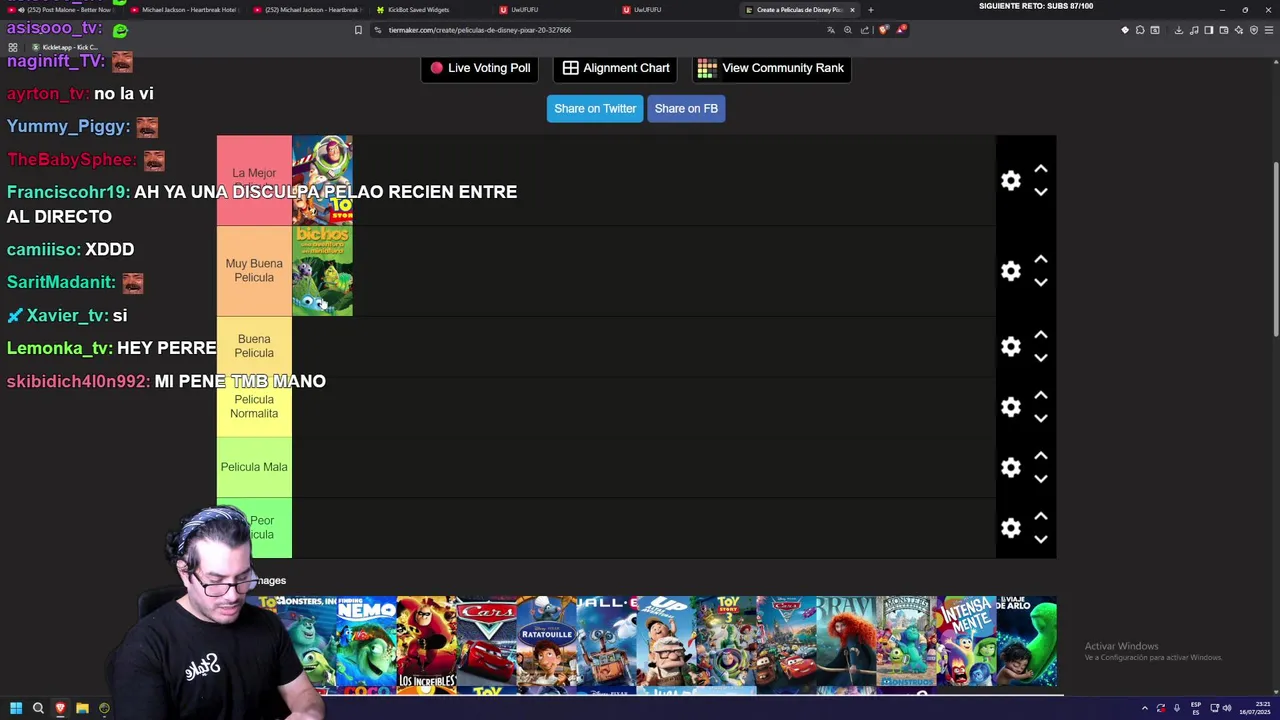1280x720 pixels.
Task: Click the yellow Buena Pelicula label
Action: 254,346
